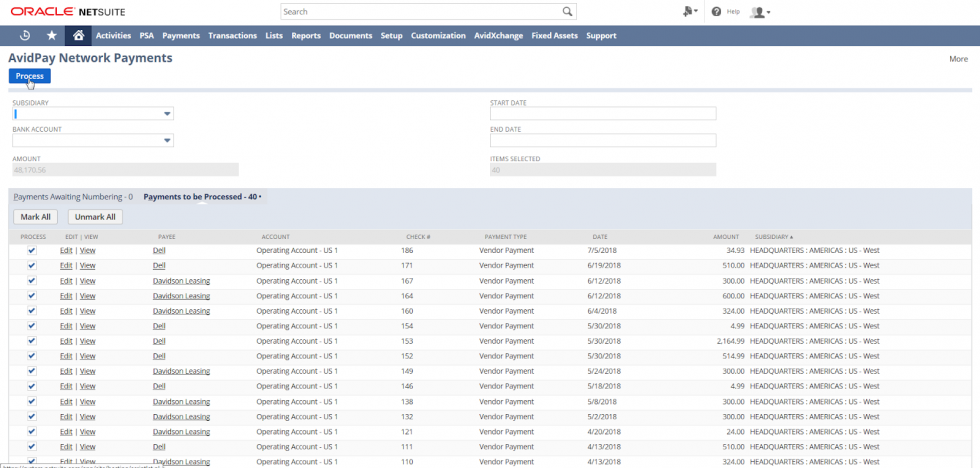Click the Process button
Image resolution: width=980 pixels, height=468 pixels.
click(x=29, y=76)
